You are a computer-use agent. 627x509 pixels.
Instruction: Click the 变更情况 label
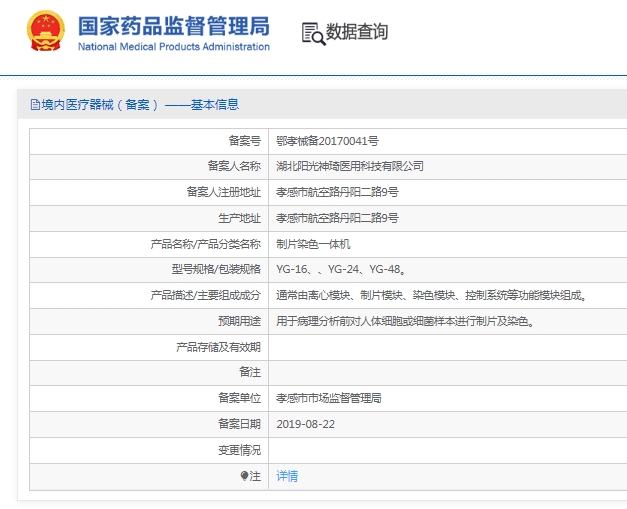pos(239,450)
